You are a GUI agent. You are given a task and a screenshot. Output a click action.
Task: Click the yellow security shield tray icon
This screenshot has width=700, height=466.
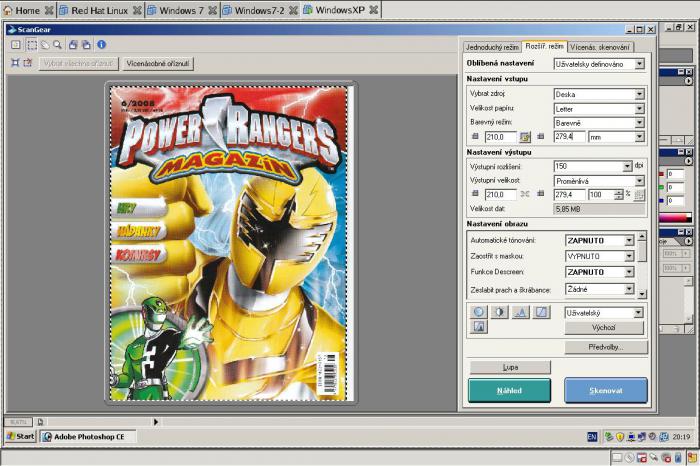620,437
